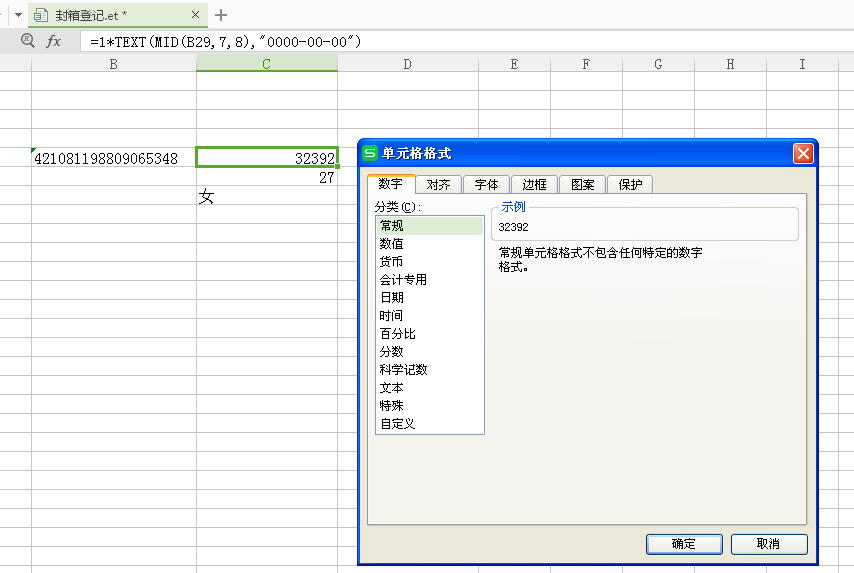Select column E header

[x=514, y=64]
